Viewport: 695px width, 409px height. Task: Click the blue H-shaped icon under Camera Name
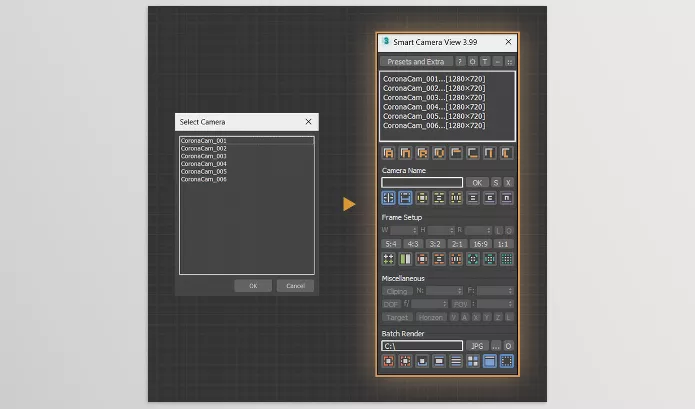coord(405,198)
